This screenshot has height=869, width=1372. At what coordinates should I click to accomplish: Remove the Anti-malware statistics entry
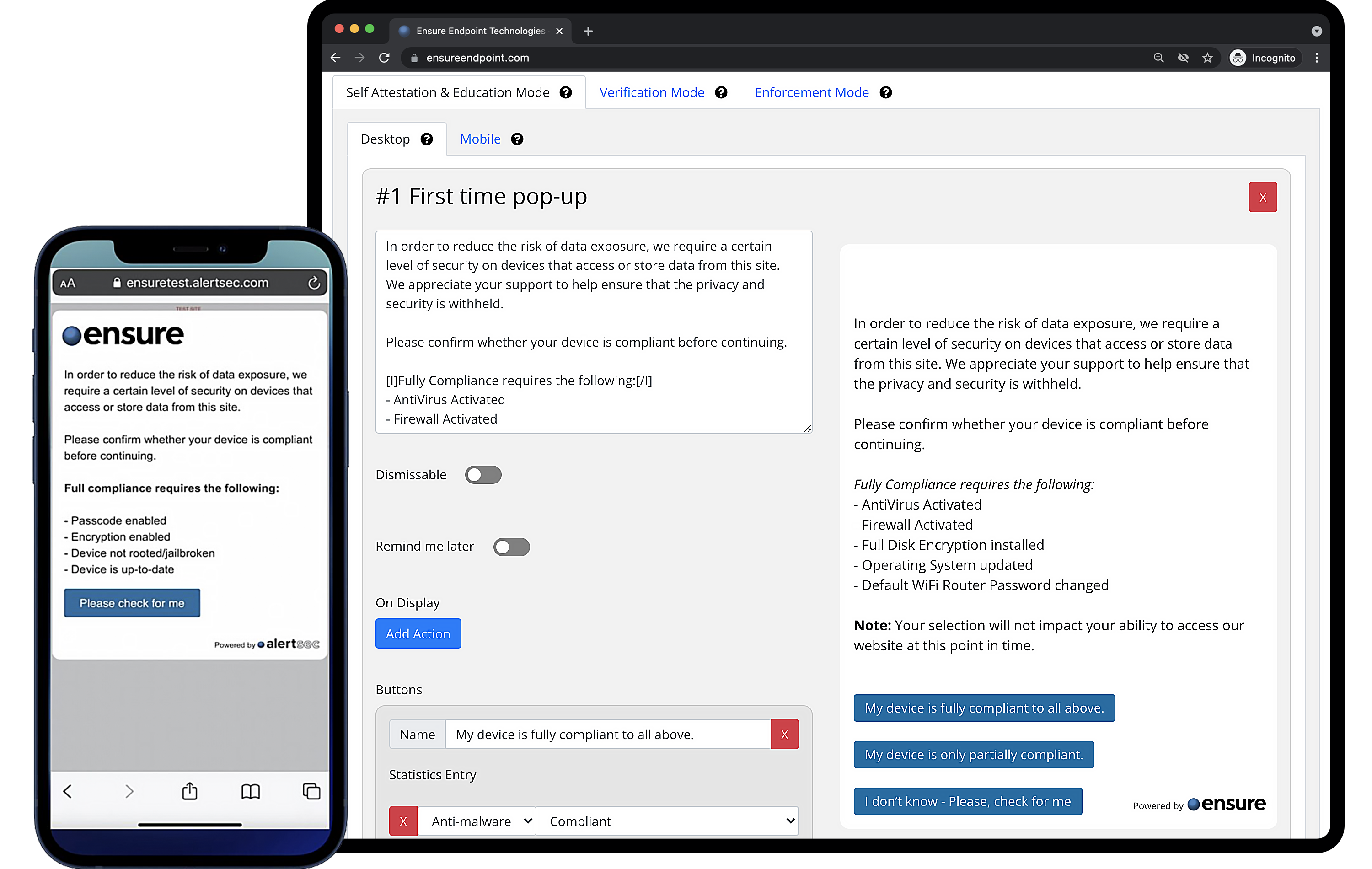(x=403, y=821)
